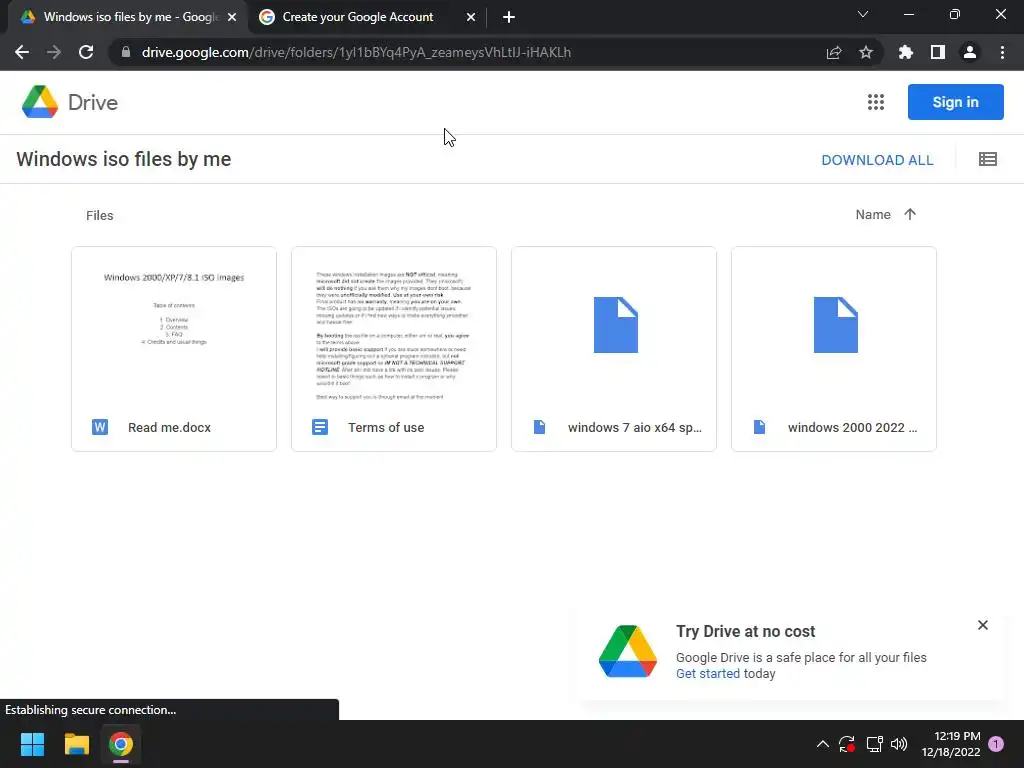Switch to list layout view

click(987, 159)
